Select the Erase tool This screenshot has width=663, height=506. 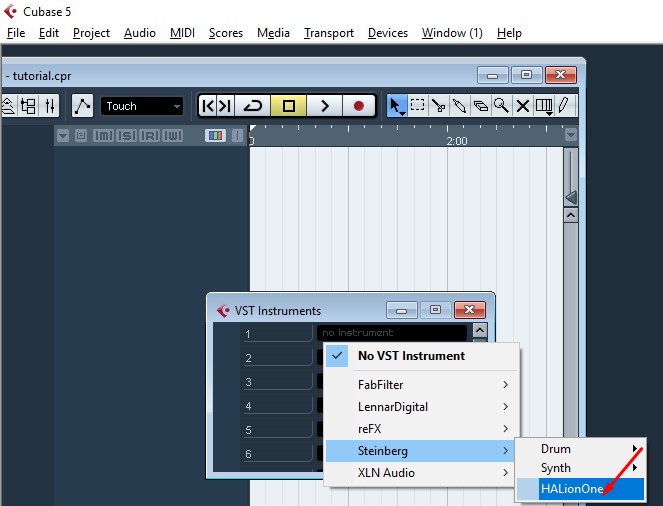[x=480, y=106]
